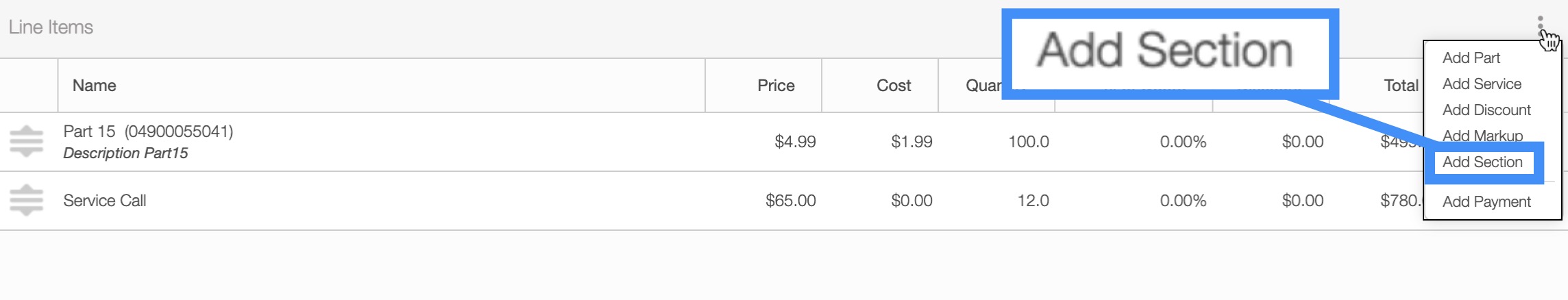The width and height of the screenshot is (1568, 300).
Task: Open the Part 15 line item name
Action: [148, 132]
